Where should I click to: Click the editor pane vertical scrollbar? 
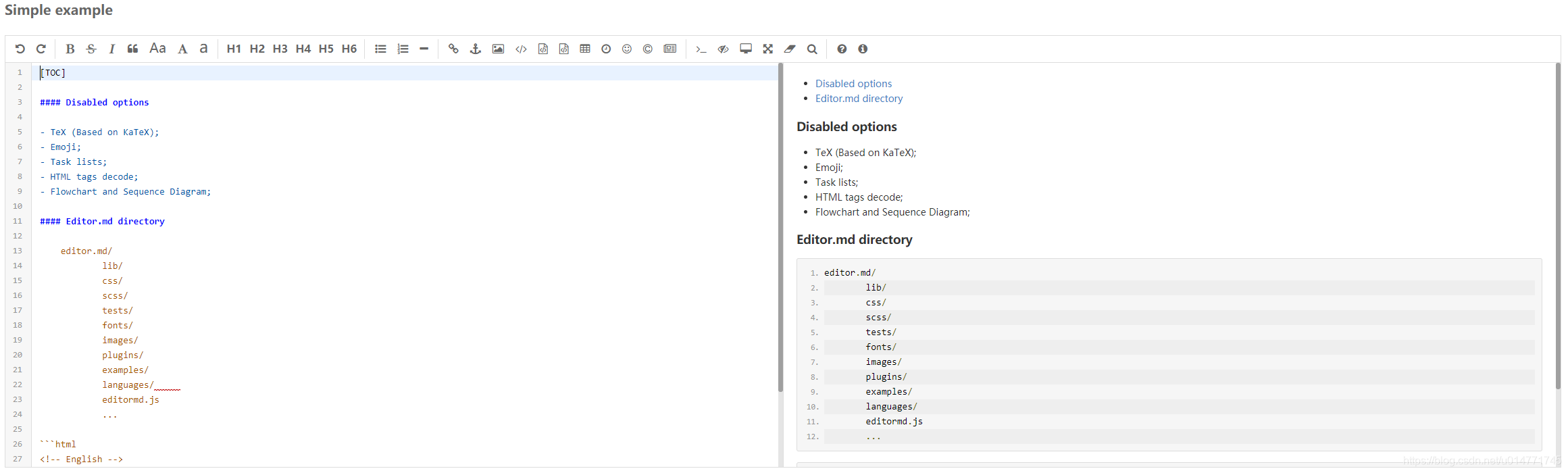pyautogui.click(x=780, y=227)
